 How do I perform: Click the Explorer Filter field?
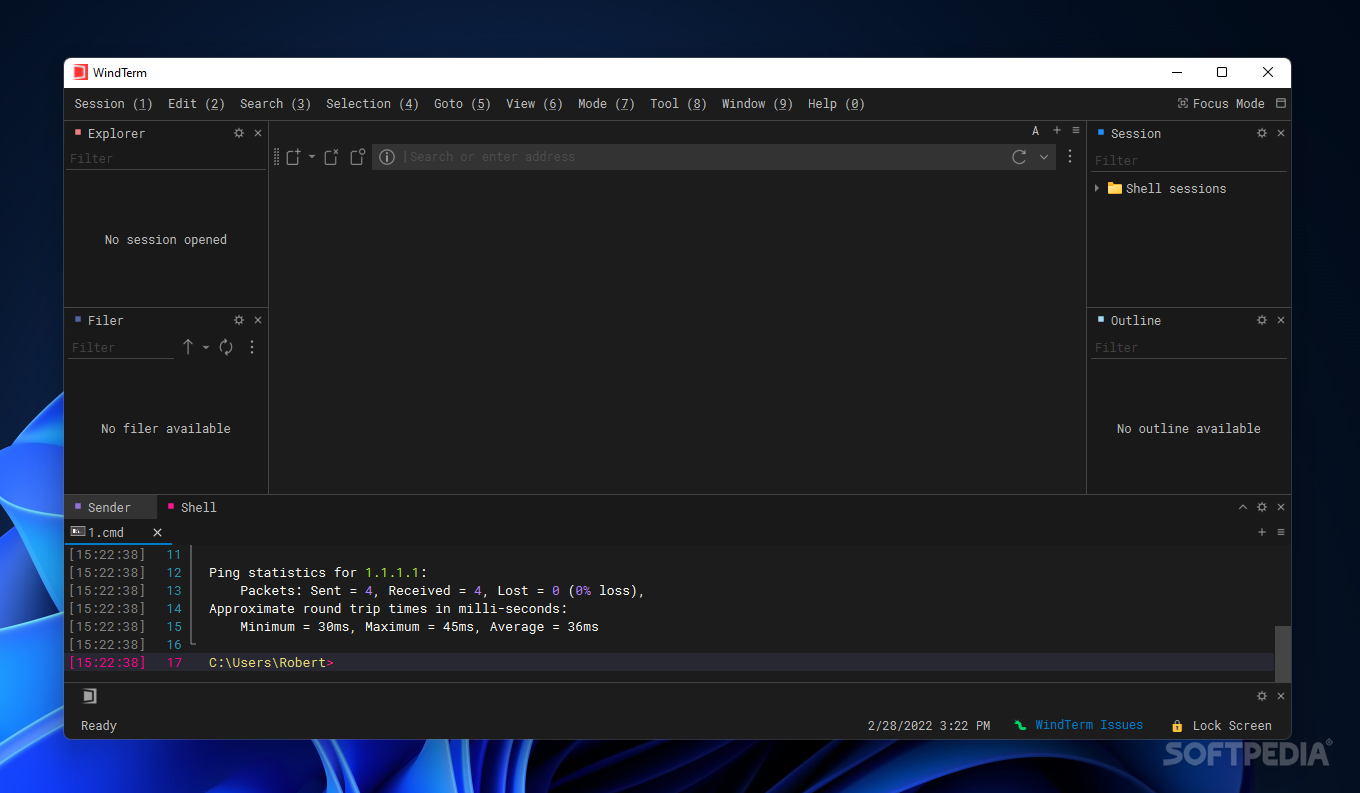click(x=166, y=159)
